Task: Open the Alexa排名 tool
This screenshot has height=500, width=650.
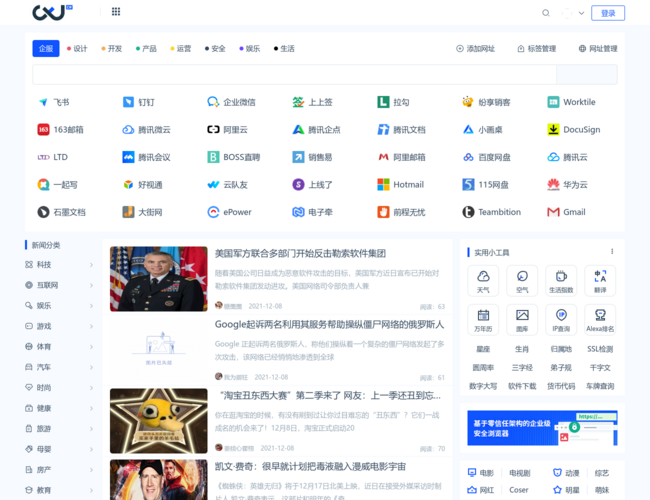Action: point(600,320)
